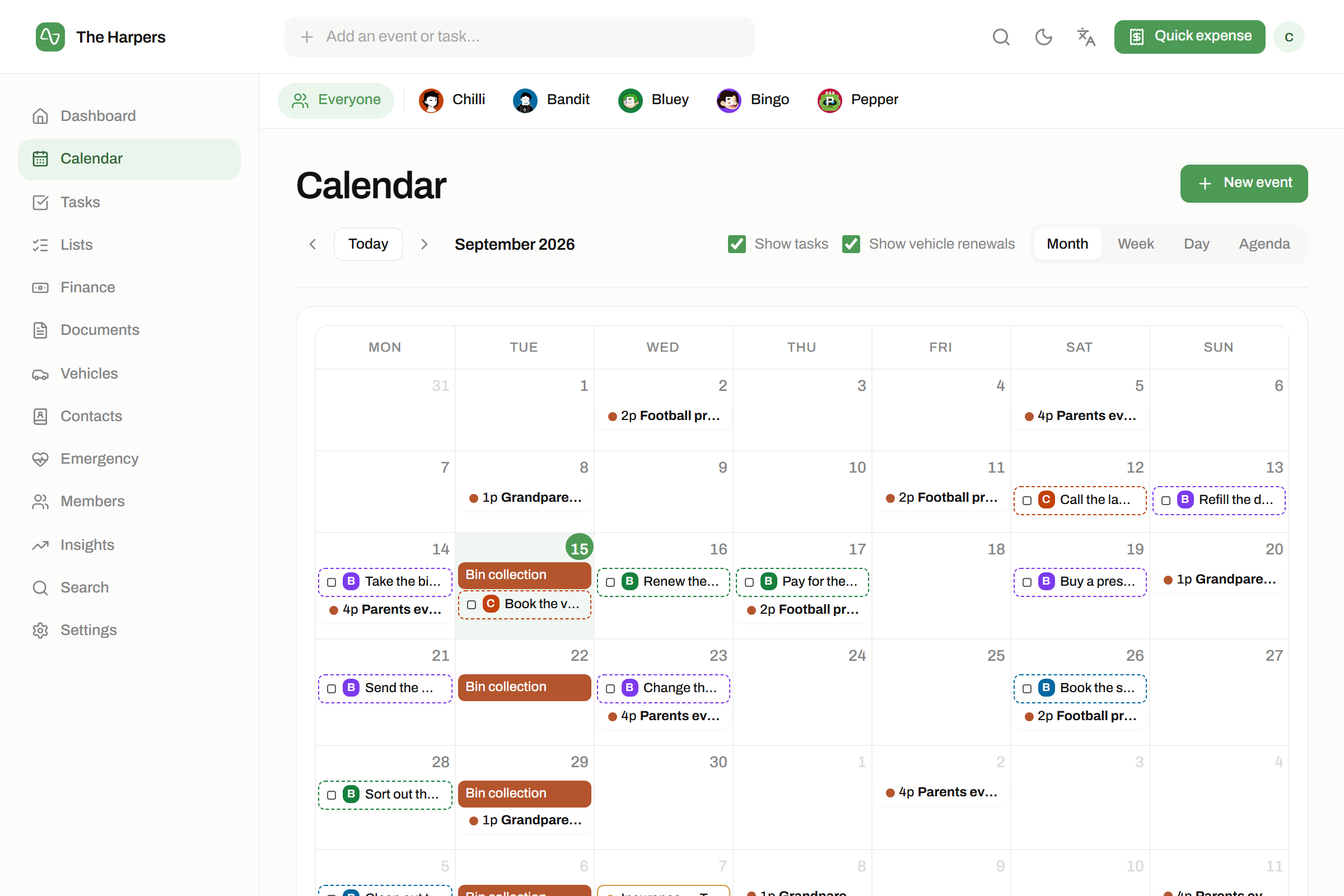The width and height of the screenshot is (1344, 896).
Task: Open Grandparents event on September 20
Action: [x=1219, y=580]
